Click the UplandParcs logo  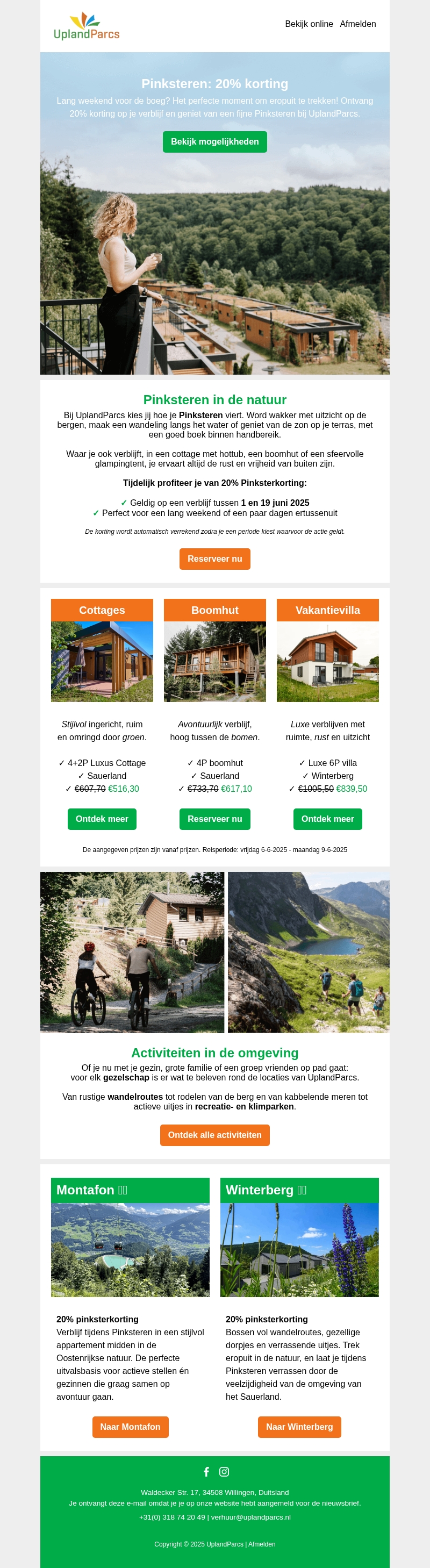(87, 26)
